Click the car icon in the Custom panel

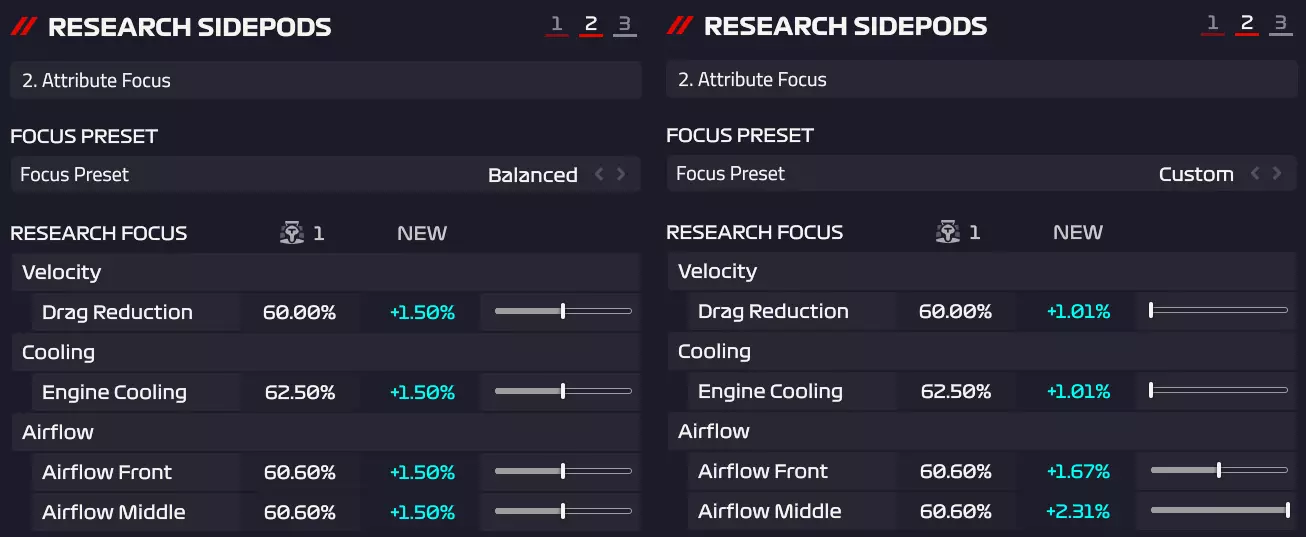(947, 232)
